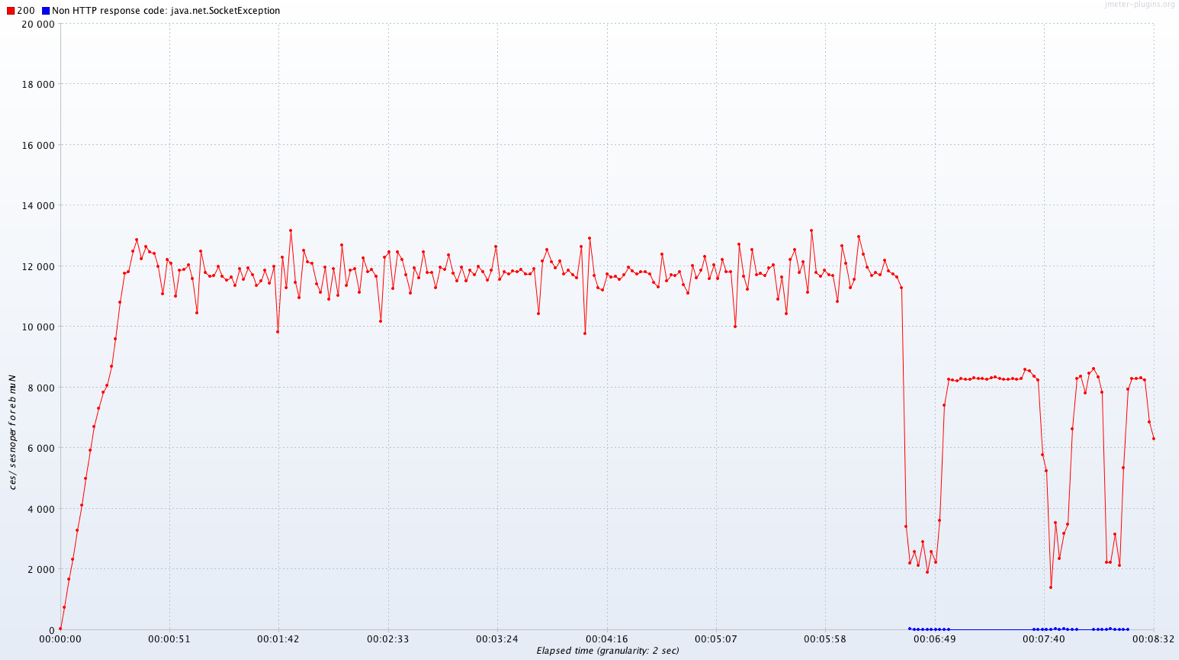
Task: Click the '00:06:49' x-axis label
Action: (935, 640)
